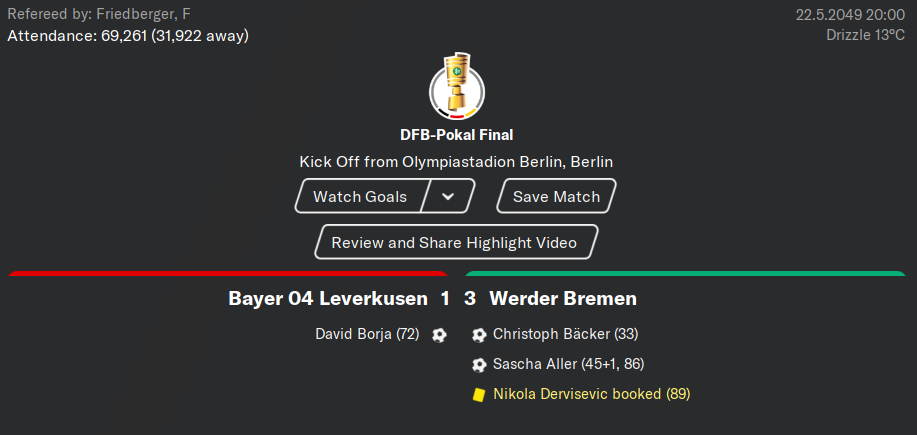The height and width of the screenshot is (435, 917).
Task: Click the Save Match button
Action: point(556,196)
